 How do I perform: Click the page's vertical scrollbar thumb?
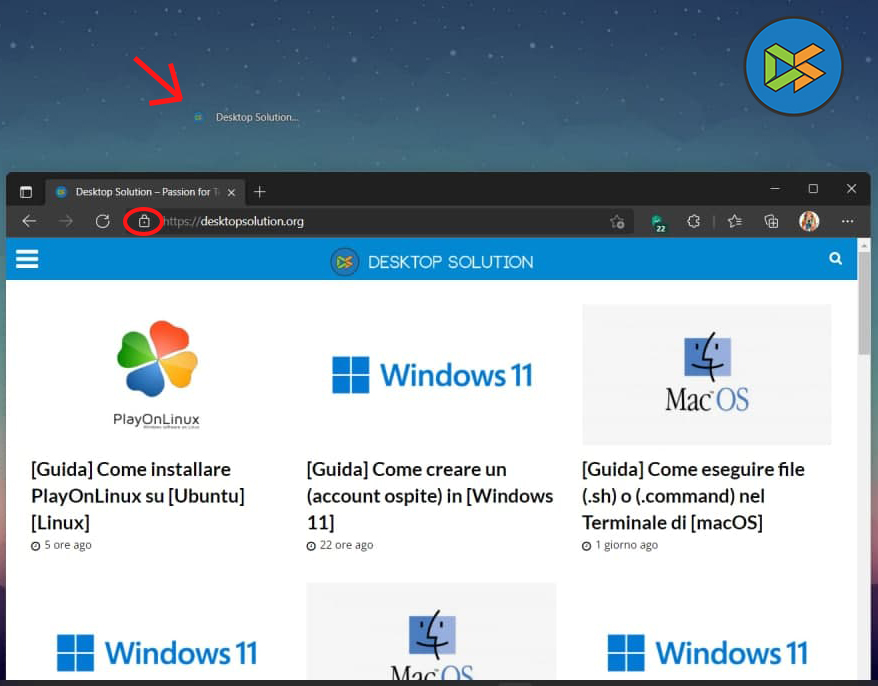coord(864,303)
